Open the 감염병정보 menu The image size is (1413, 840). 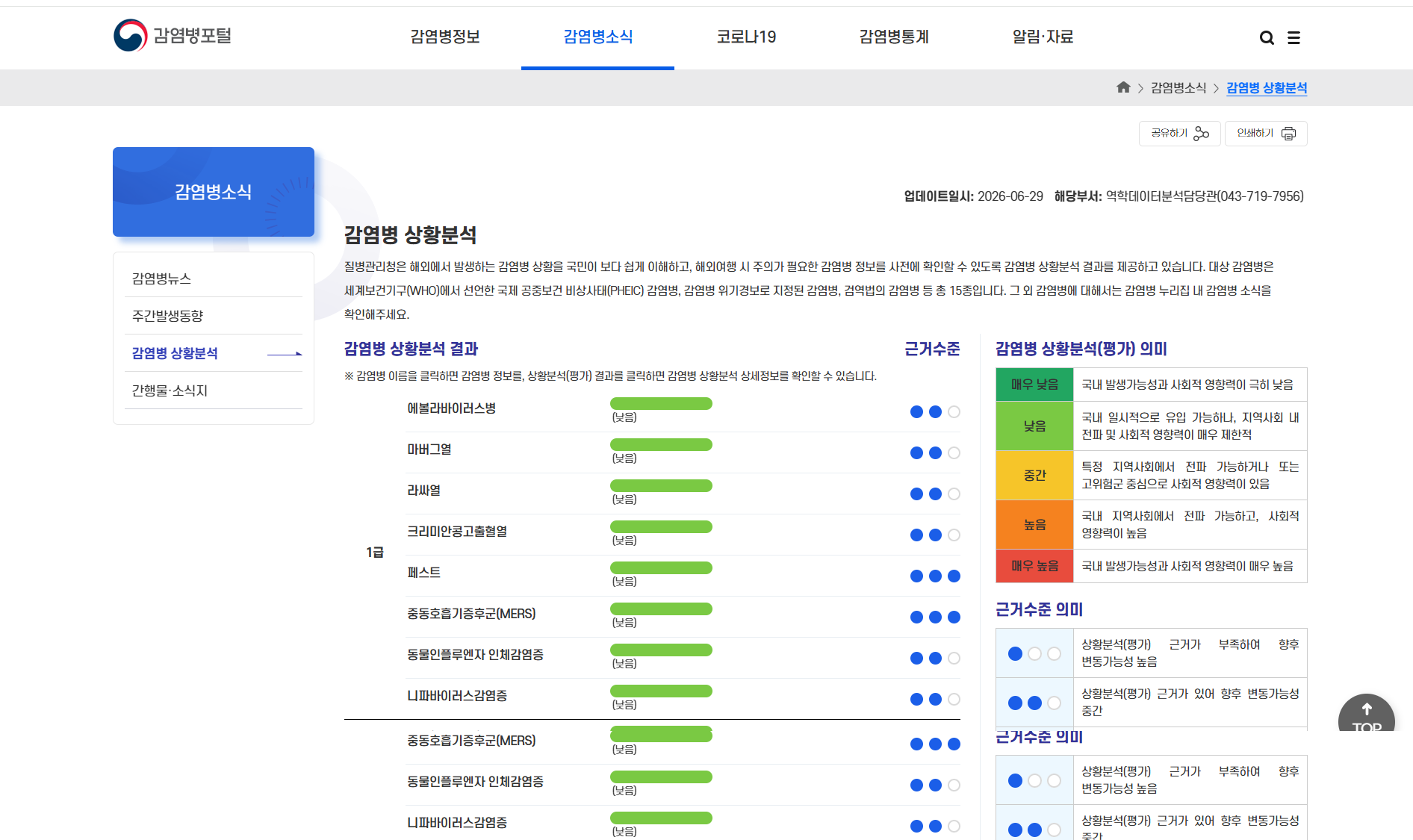point(445,37)
